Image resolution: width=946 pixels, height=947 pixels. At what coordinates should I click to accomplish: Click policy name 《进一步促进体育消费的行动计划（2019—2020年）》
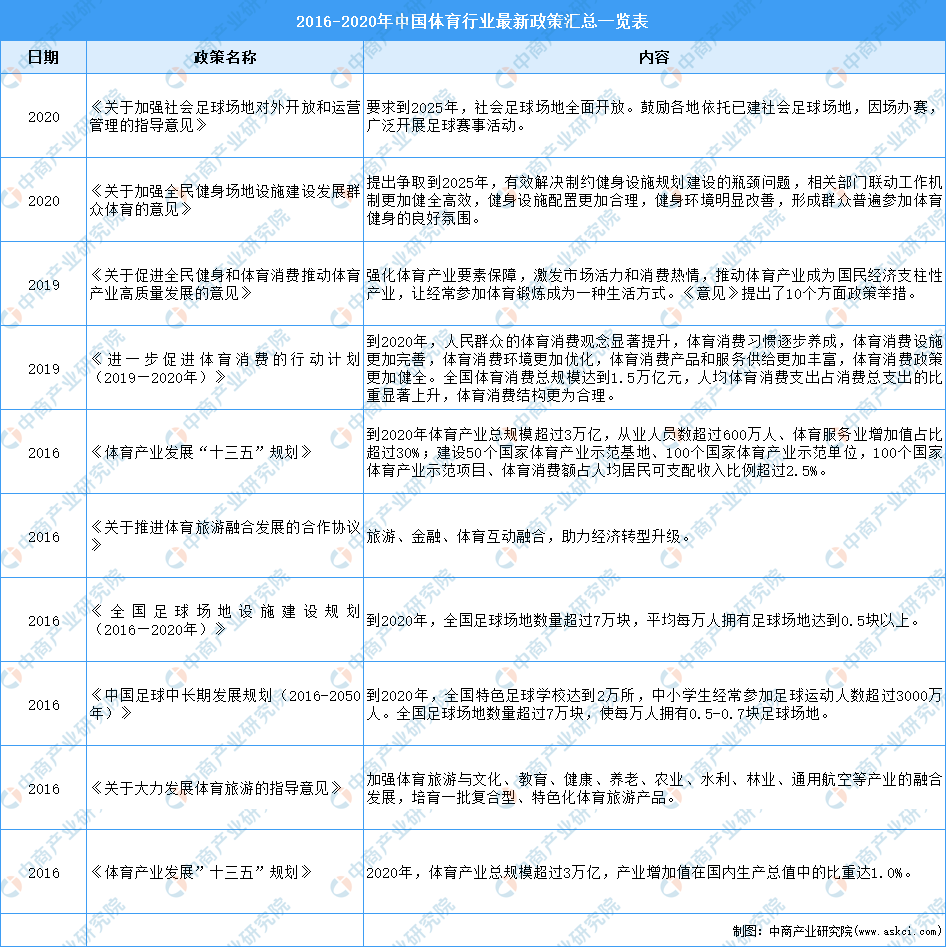225,368
